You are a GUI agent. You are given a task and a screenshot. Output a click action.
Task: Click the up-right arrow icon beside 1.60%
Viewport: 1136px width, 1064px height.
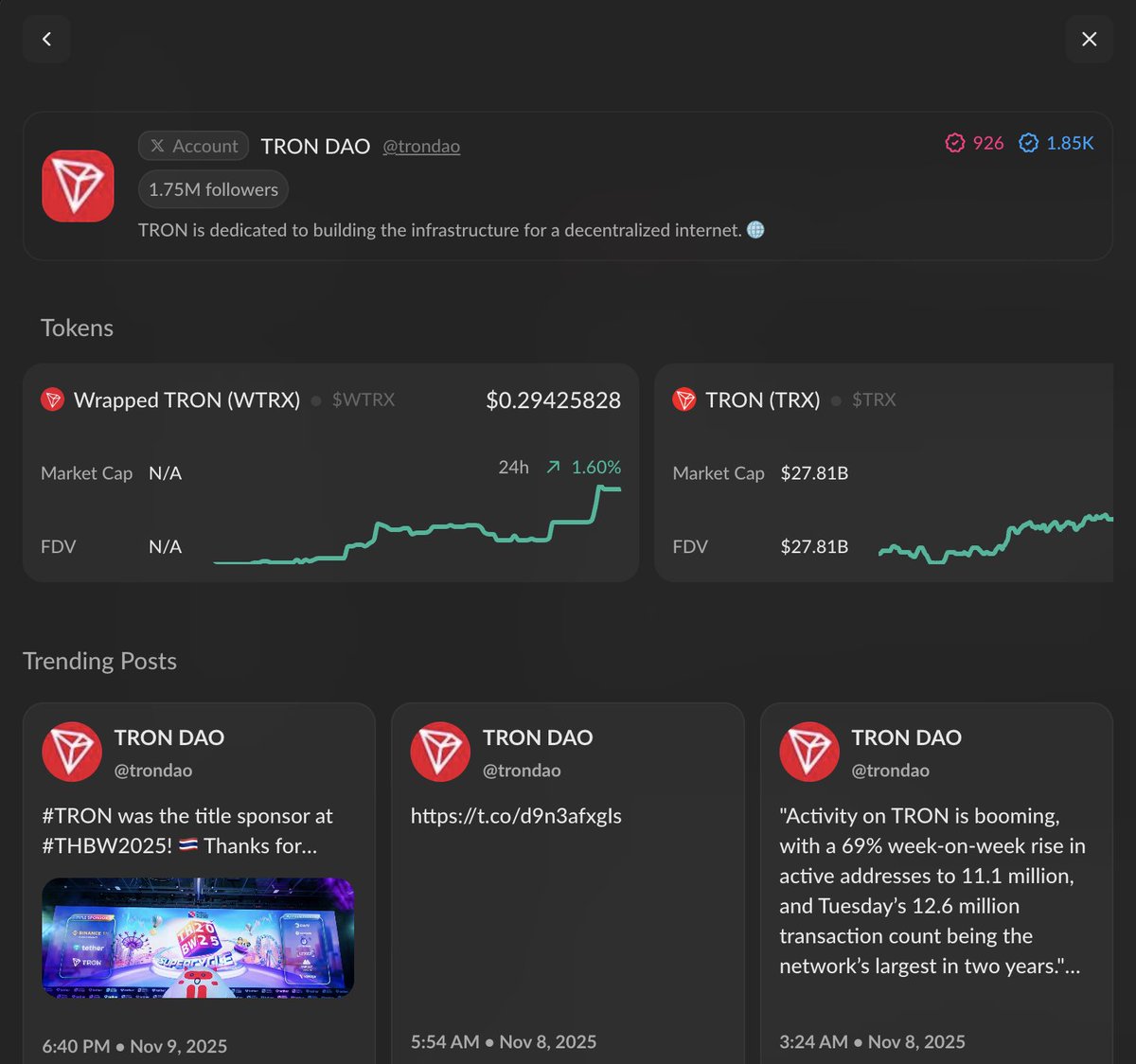coord(554,467)
